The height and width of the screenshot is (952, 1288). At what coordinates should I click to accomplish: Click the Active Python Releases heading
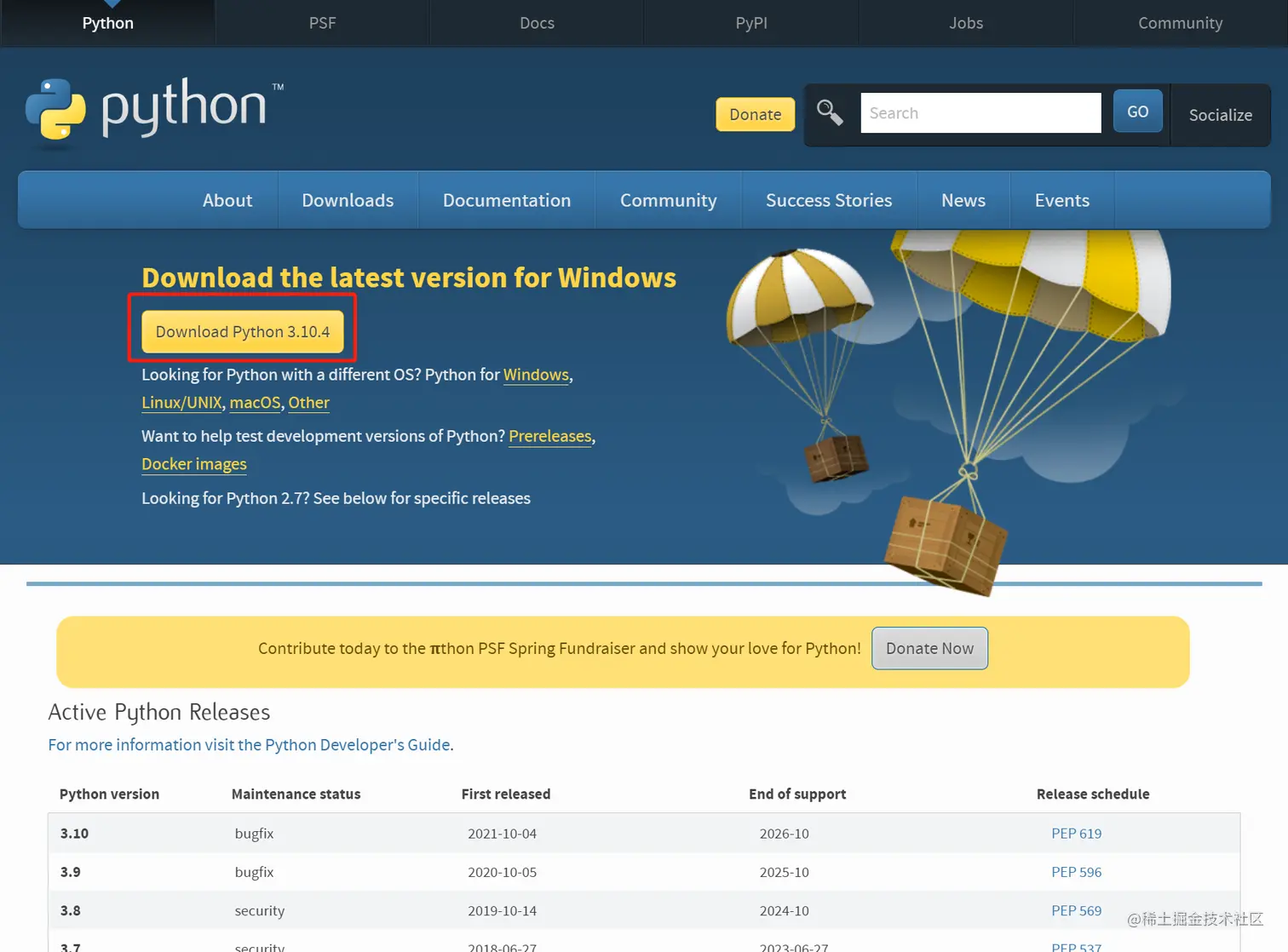click(x=159, y=712)
